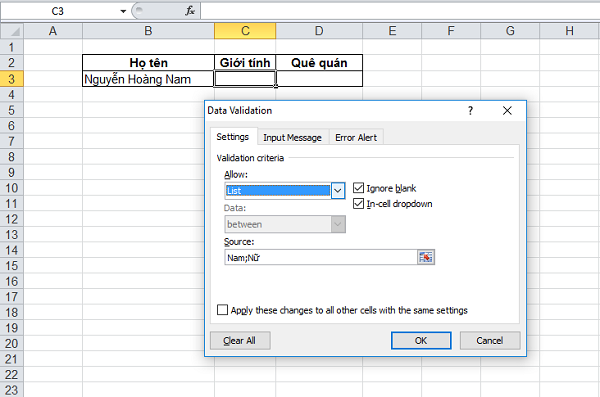Click the Source input field containing Nam;Nữ
Screen dimensions: 600x397
click(321, 257)
